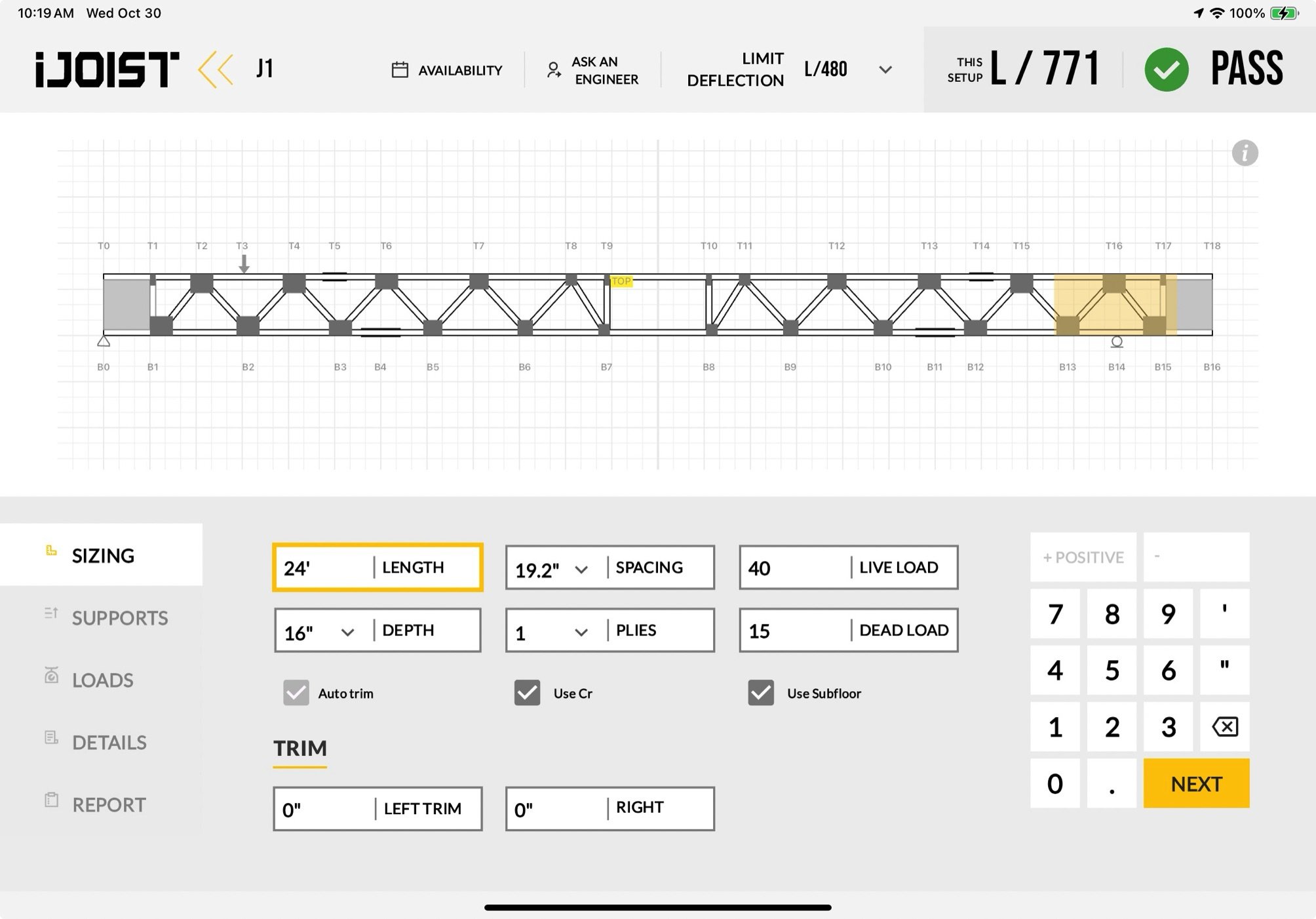1316x919 pixels.
Task: Open the DETAILS tab
Action: 101,742
